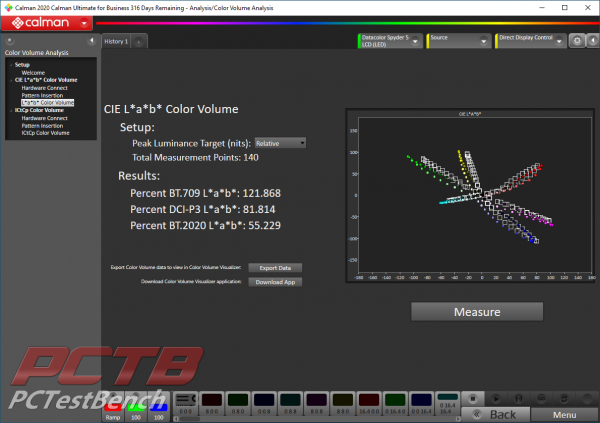Select the 0 16.4 16.4 cyan swatch
The width and height of the screenshot is (600, 423).
(x=447, y=404)
